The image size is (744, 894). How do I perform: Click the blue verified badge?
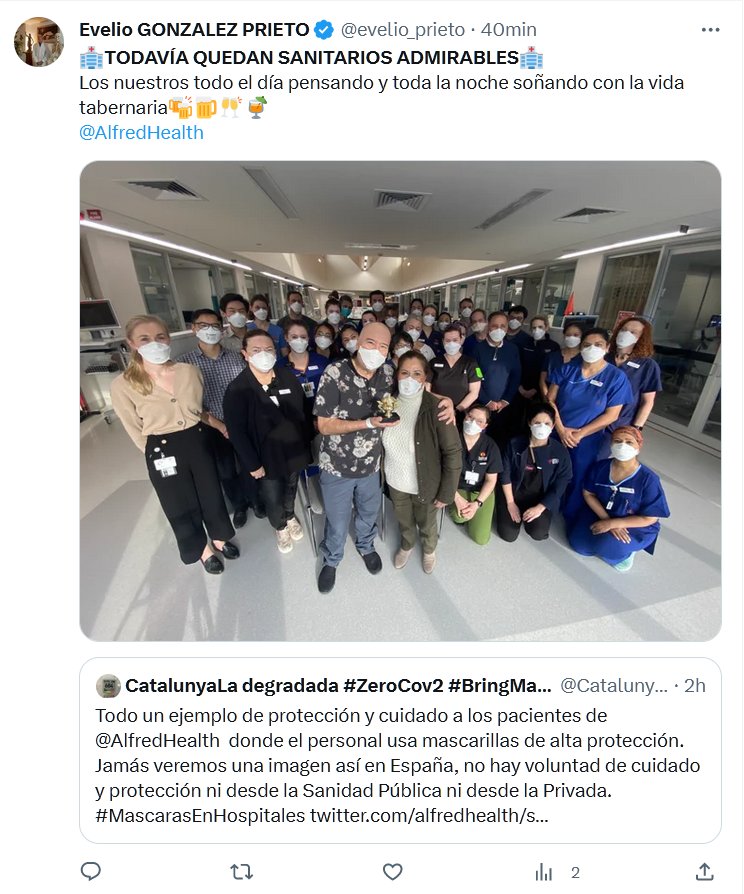point(324,30)
